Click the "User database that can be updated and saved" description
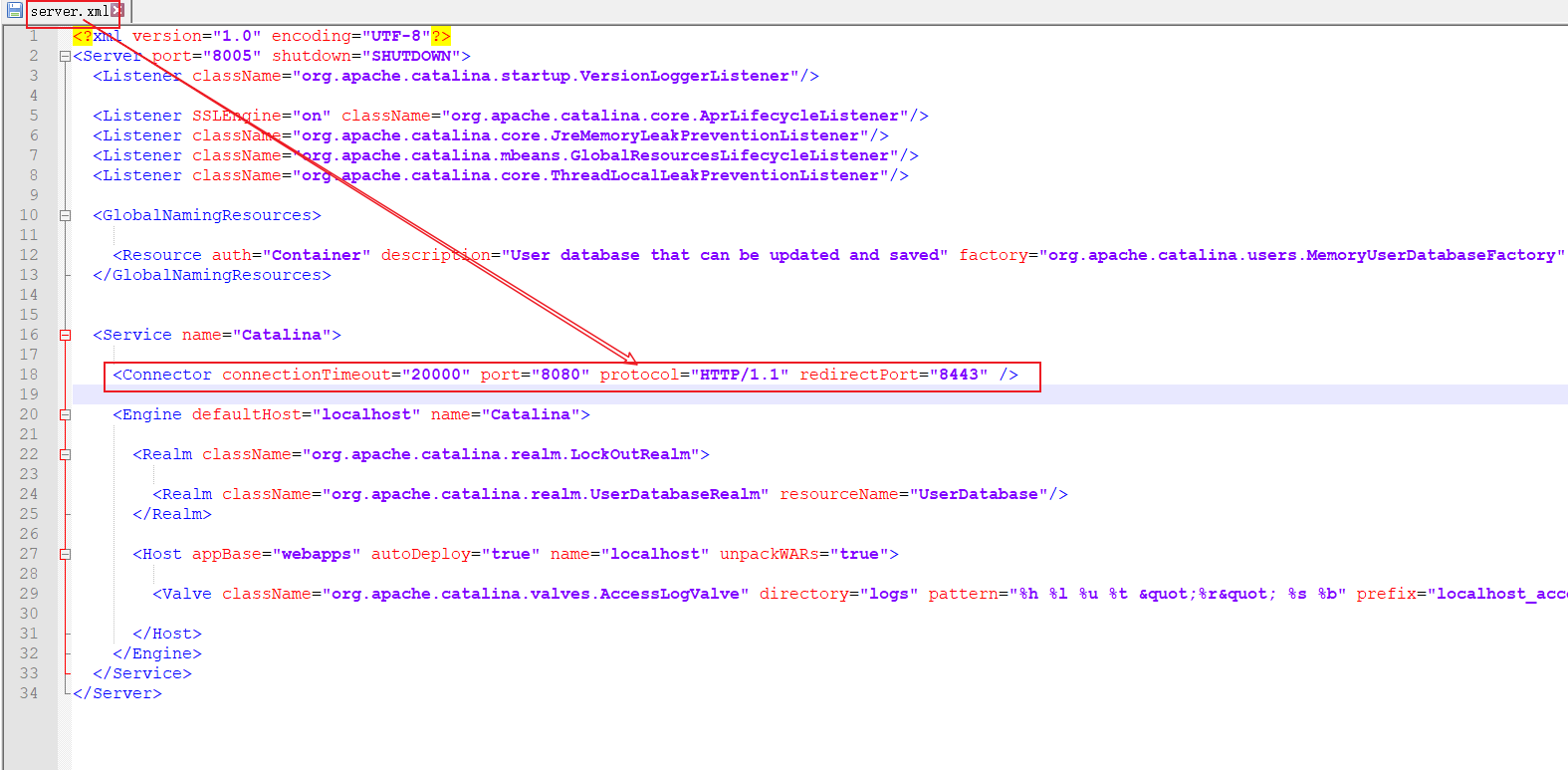The height and width of the screenshot is (770, 1568). pyautogui.click(x=725, y=255)
